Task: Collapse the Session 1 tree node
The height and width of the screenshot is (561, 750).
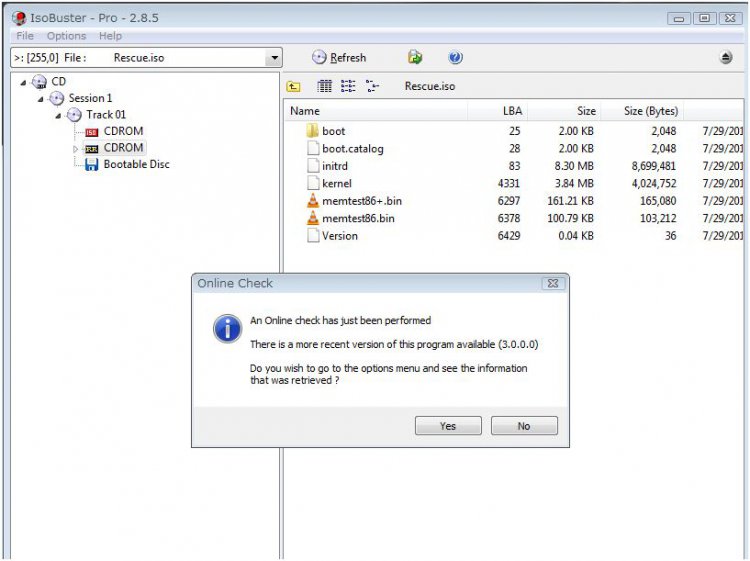Action: [x=41, y=99]
